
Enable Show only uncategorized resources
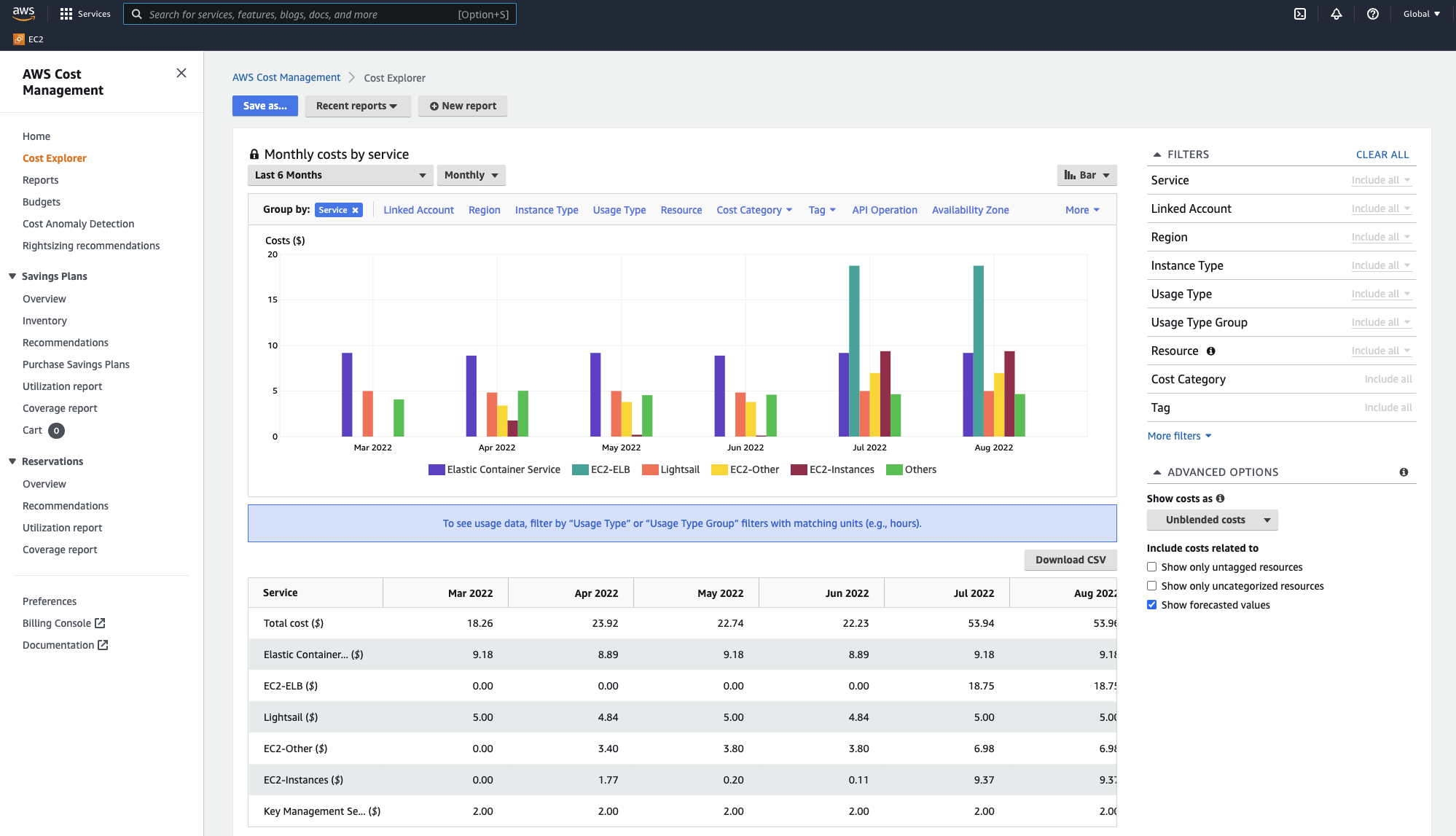point(1151,586)
